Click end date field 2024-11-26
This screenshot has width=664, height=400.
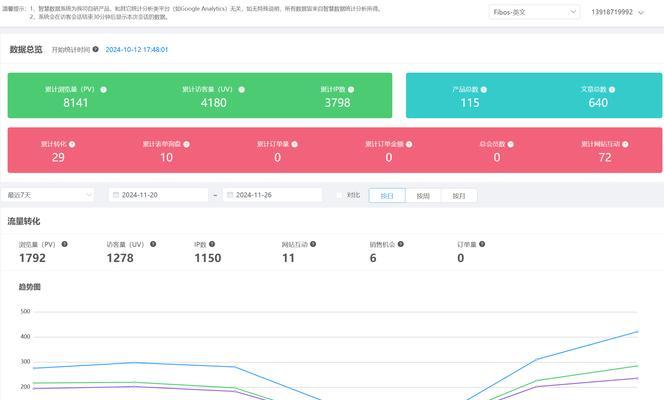274,195
